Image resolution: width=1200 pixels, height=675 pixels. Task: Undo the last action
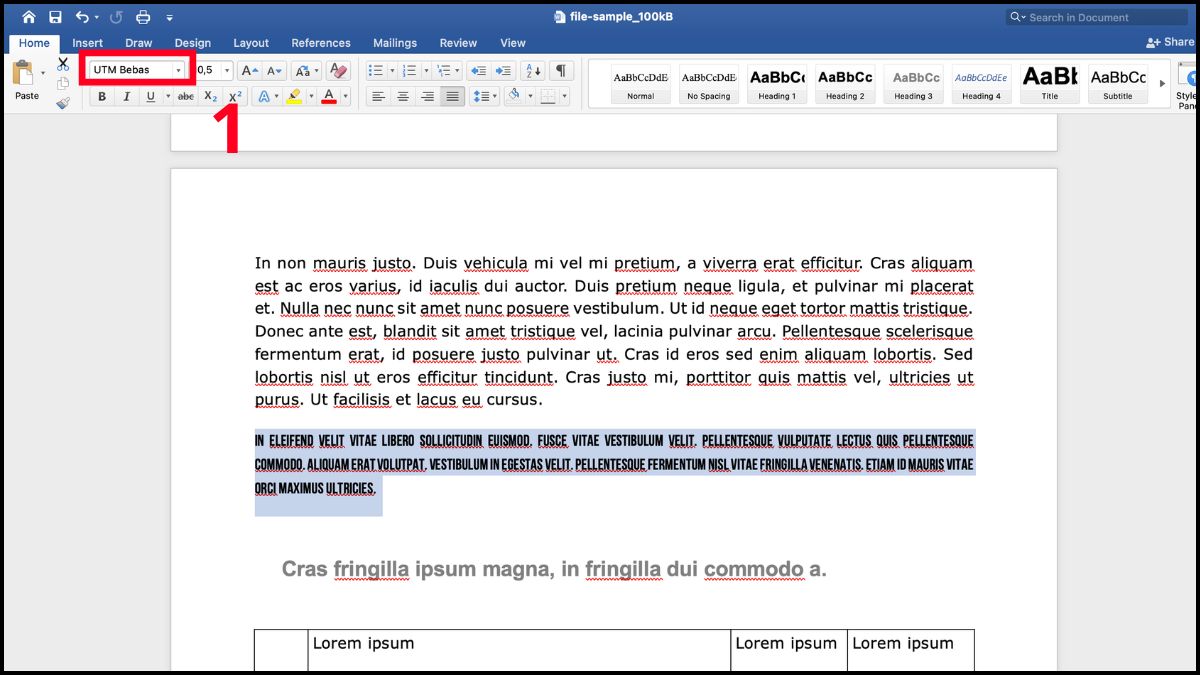[82, 17]
